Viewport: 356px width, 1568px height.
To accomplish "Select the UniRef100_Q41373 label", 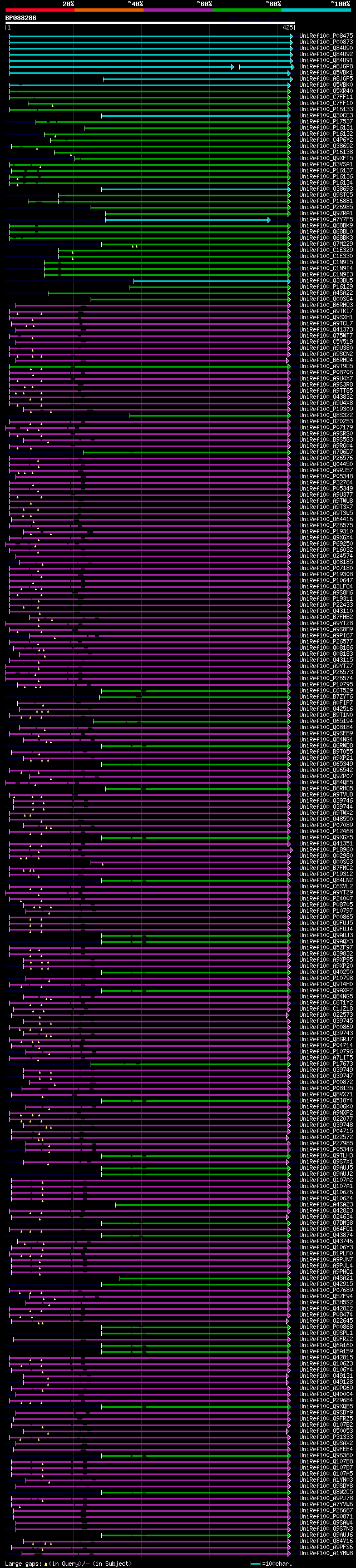I will [326, 329].
